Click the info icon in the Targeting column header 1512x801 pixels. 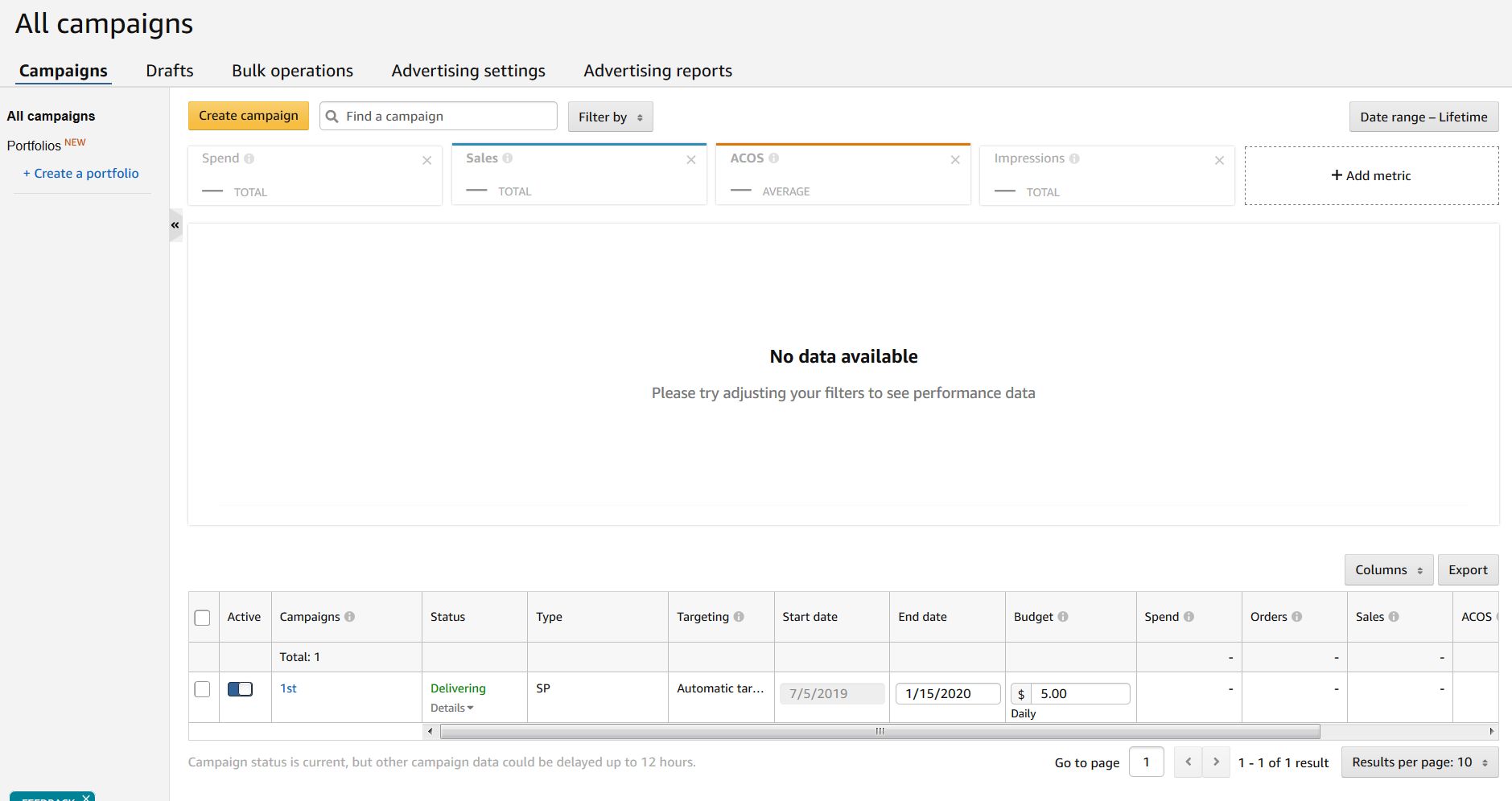coord(739,617)
